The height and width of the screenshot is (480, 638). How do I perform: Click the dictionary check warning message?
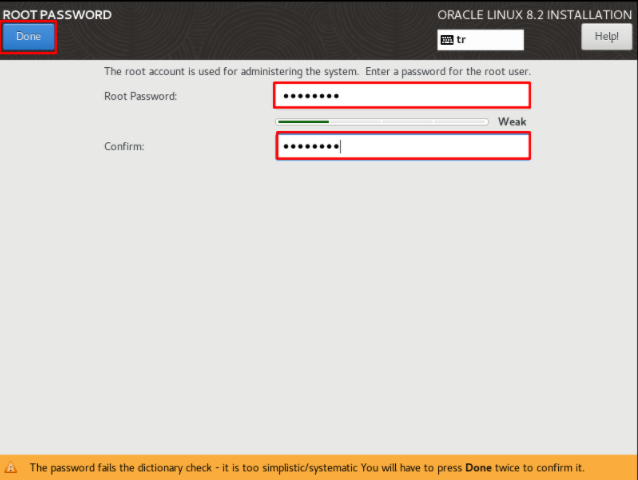[307, 468]
